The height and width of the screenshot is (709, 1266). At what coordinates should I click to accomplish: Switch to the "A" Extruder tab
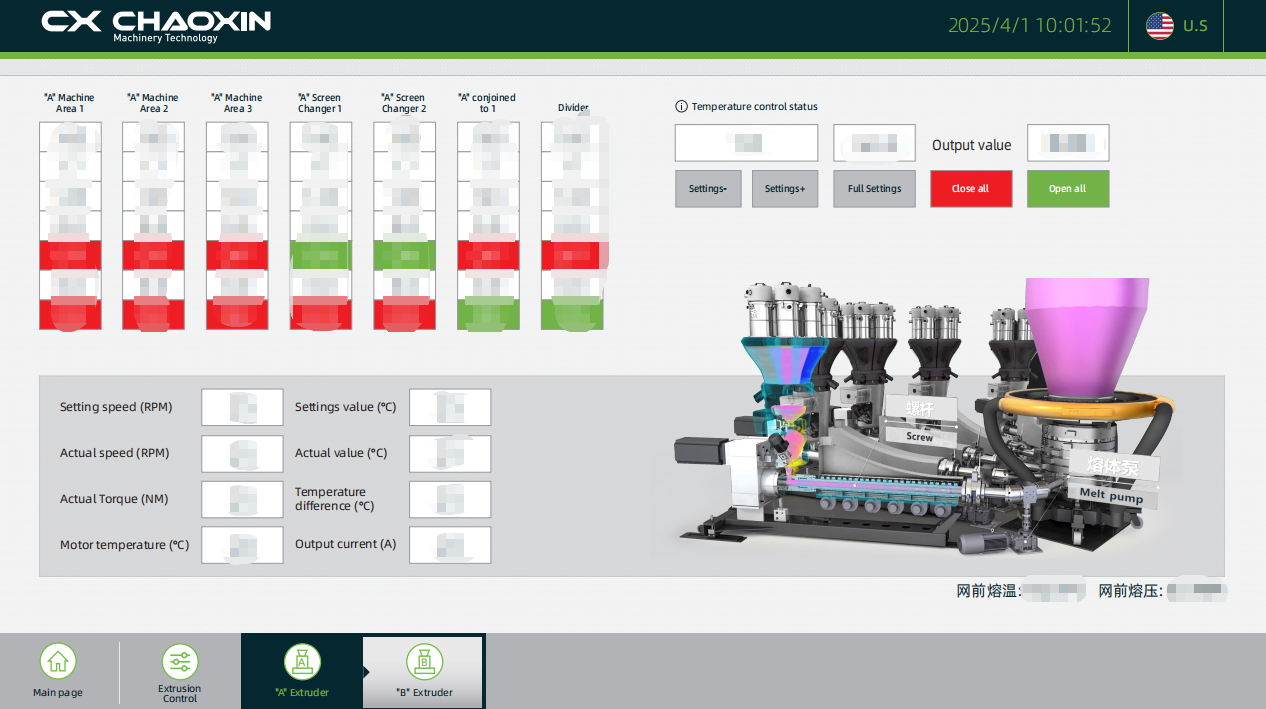[x=302, y=670]
